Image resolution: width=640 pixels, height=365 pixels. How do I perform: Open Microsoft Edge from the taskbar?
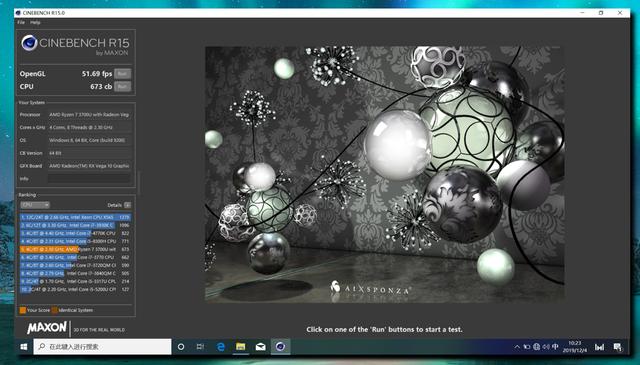(221, 347)
